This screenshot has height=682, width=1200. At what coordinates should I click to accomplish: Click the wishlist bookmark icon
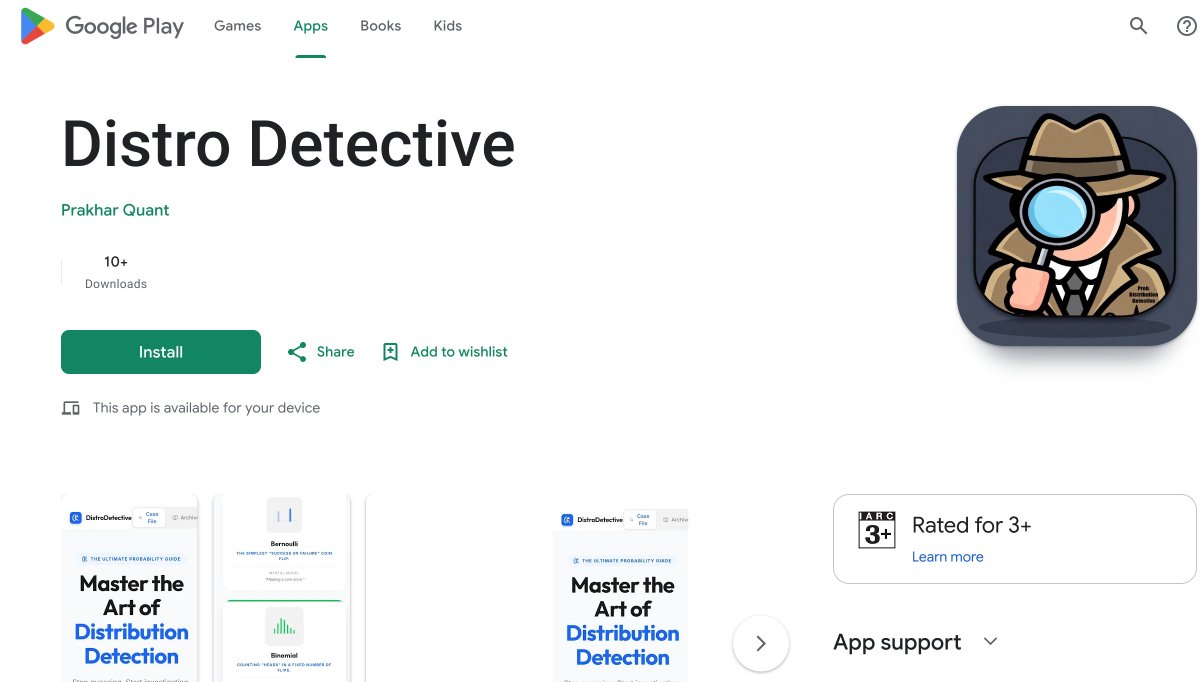[390, 352]
